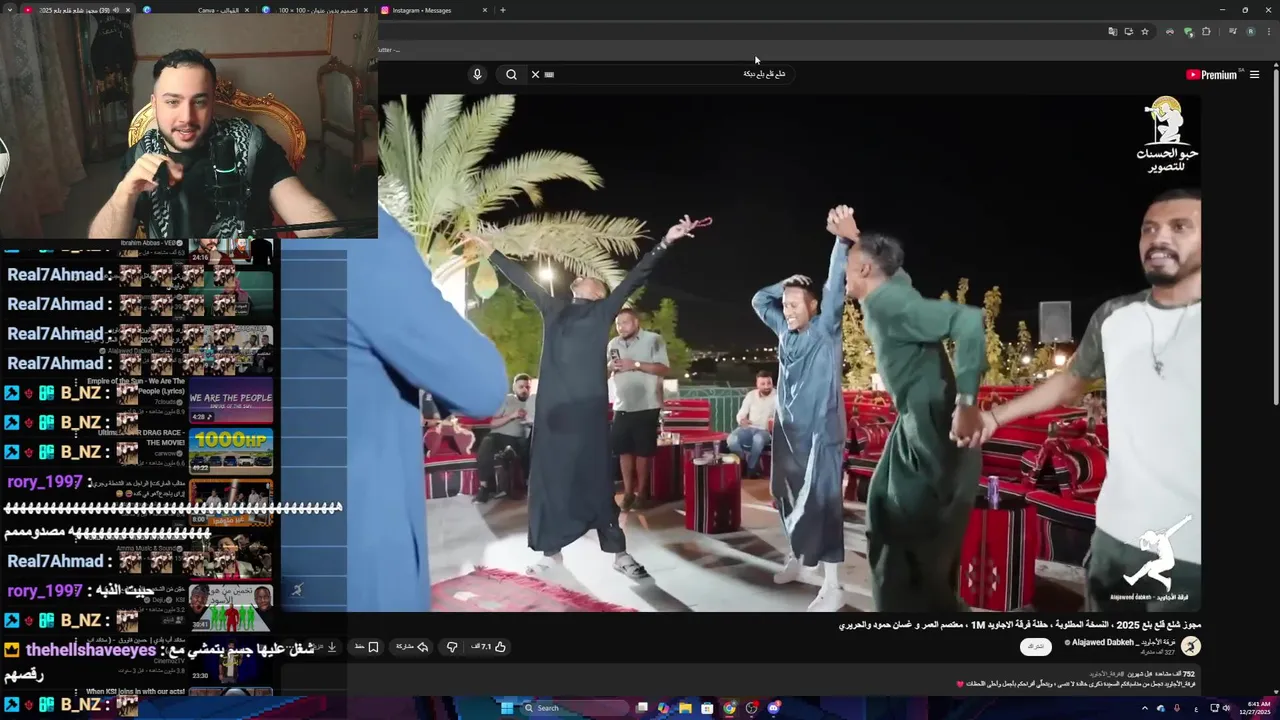Viewport: 1280px width, 720px height.
Task: Open Discord from the taskbar
Action: (774, 708)
